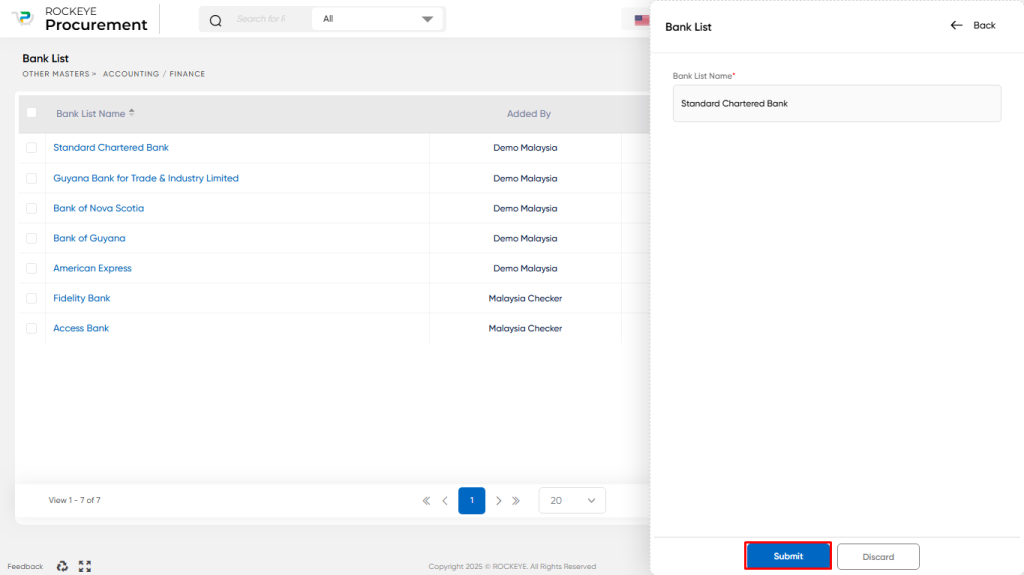Open the American Express link

(92, 269)
